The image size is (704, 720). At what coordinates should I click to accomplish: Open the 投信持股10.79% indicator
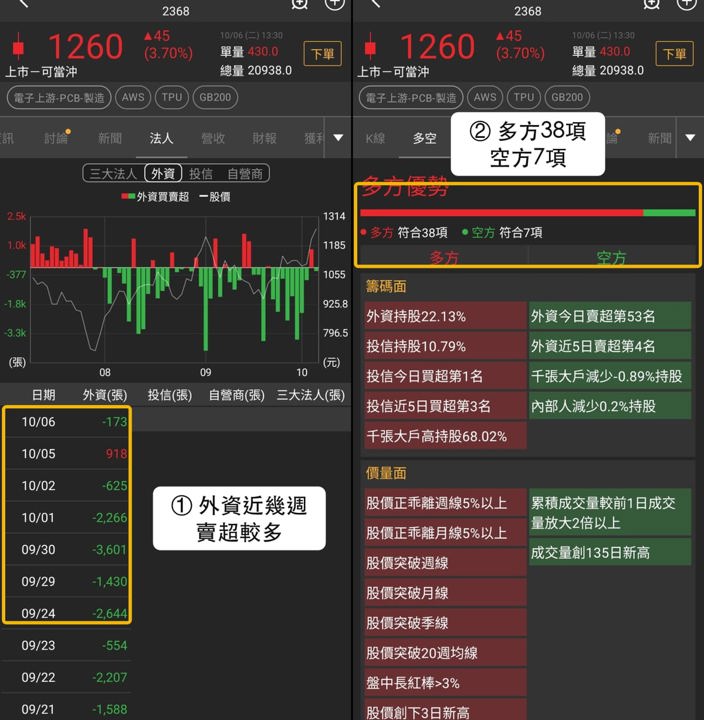[445, 346]
